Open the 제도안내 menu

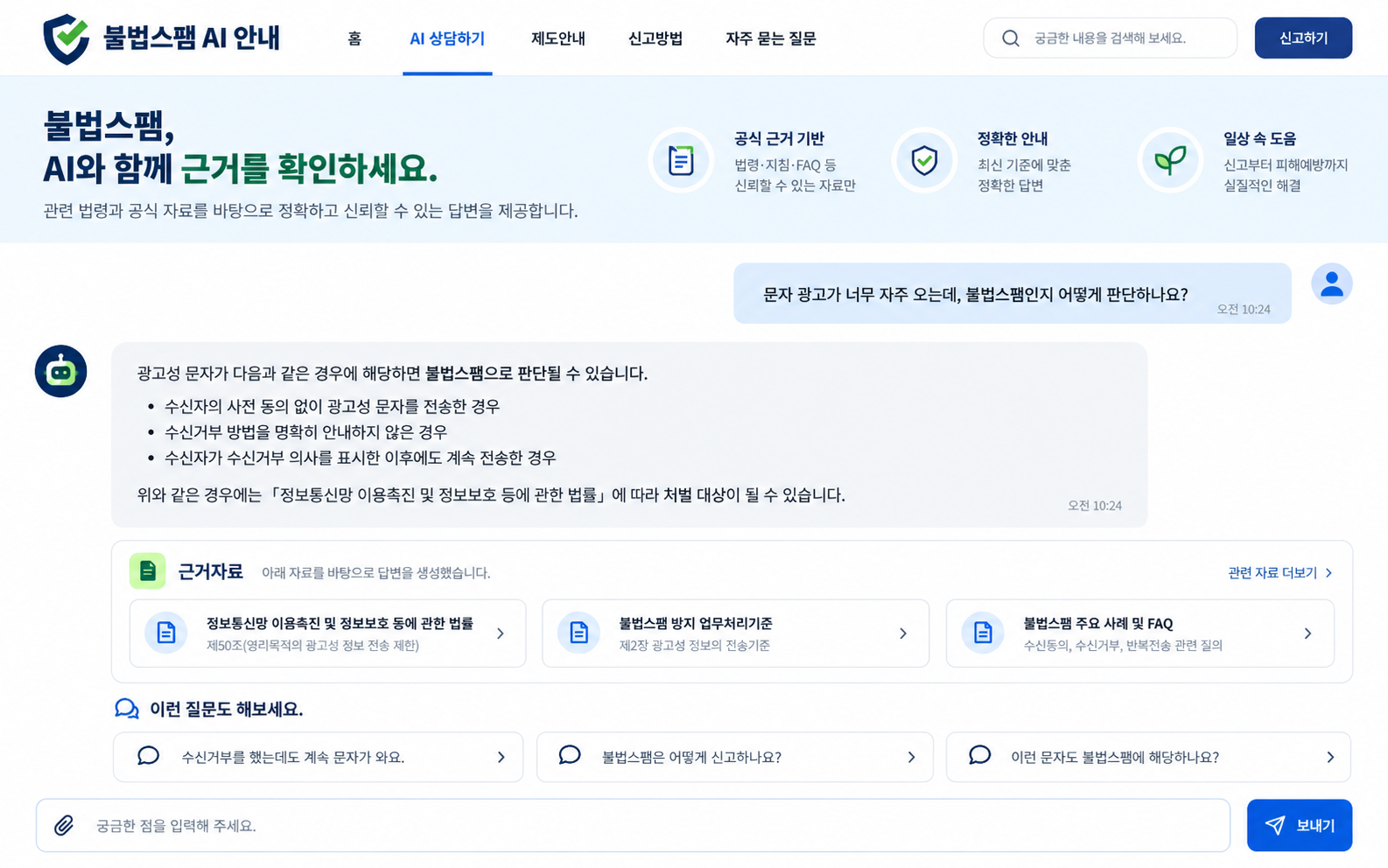pos(558,38)
